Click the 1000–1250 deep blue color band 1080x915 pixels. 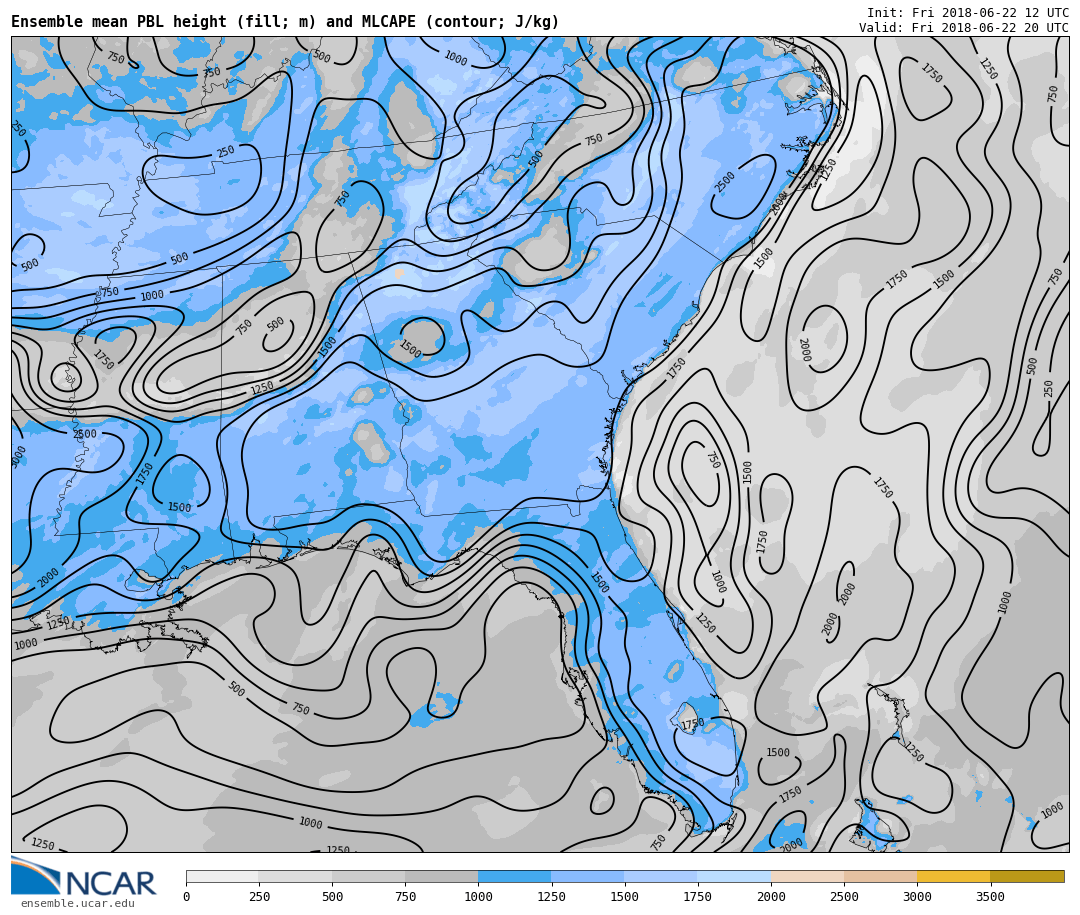point(515,876)
